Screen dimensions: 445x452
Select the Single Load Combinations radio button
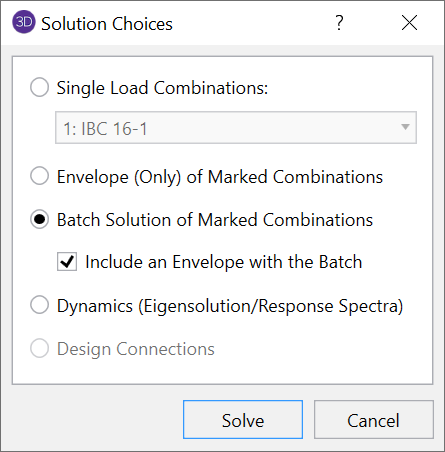[x=40, y=87]
